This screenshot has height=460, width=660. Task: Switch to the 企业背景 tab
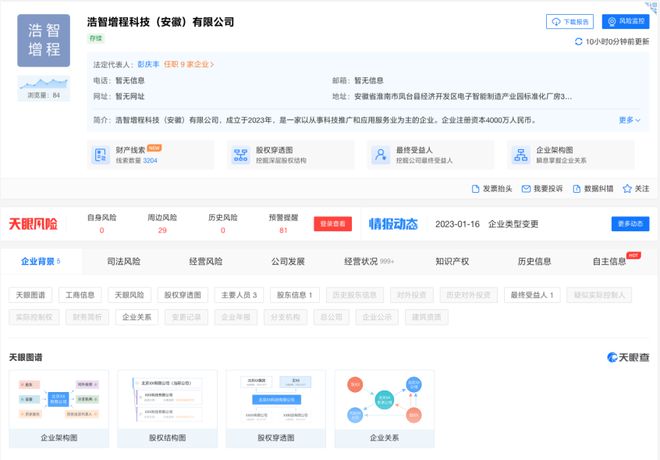point(41,261)
